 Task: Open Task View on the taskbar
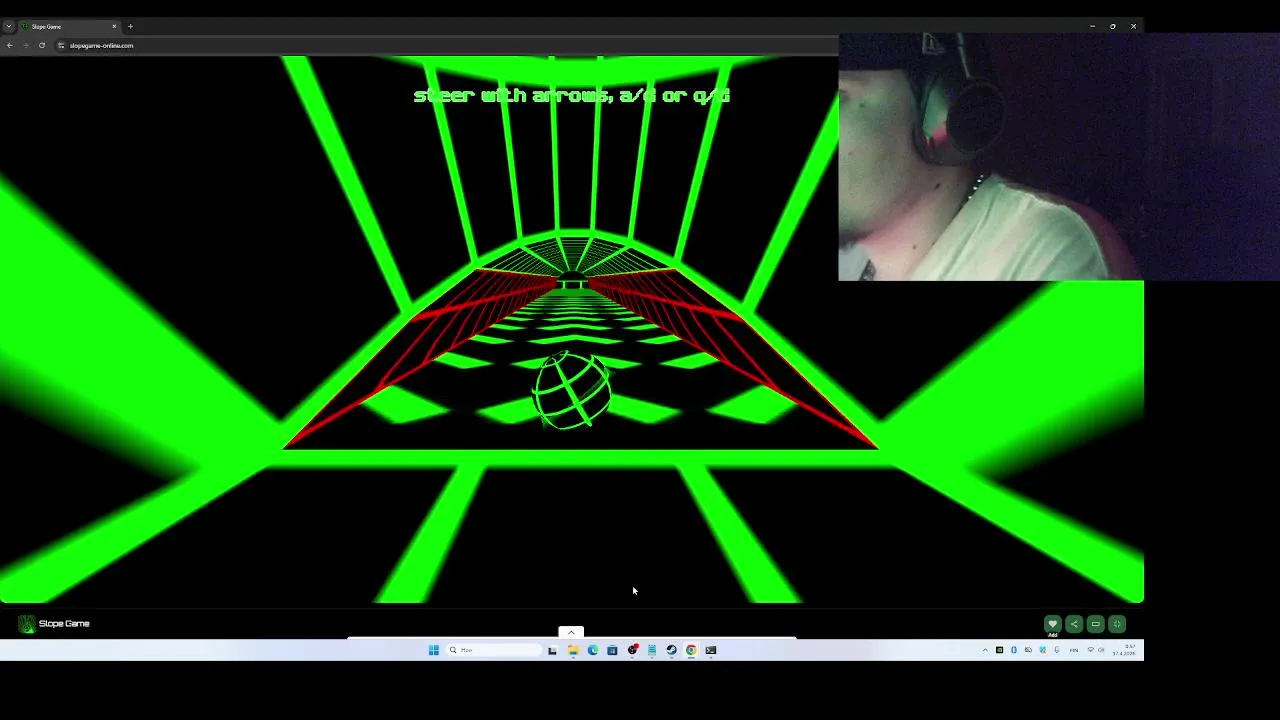coord(552,650)
